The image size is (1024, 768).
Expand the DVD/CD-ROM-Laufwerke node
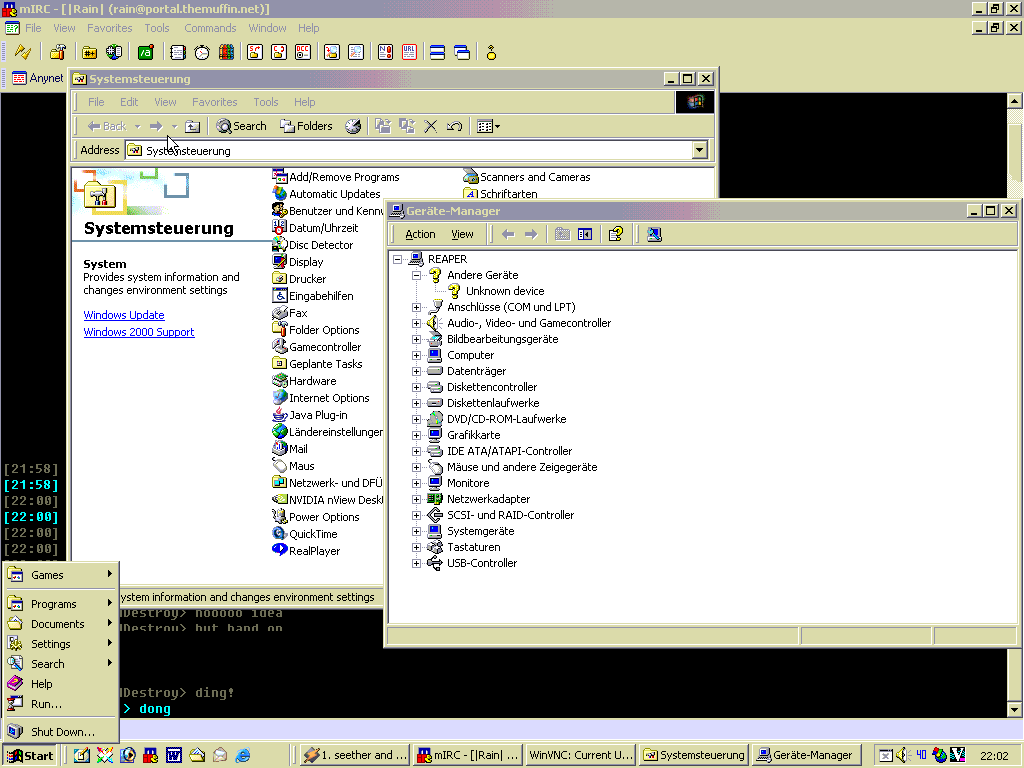(x=416, y=419)
